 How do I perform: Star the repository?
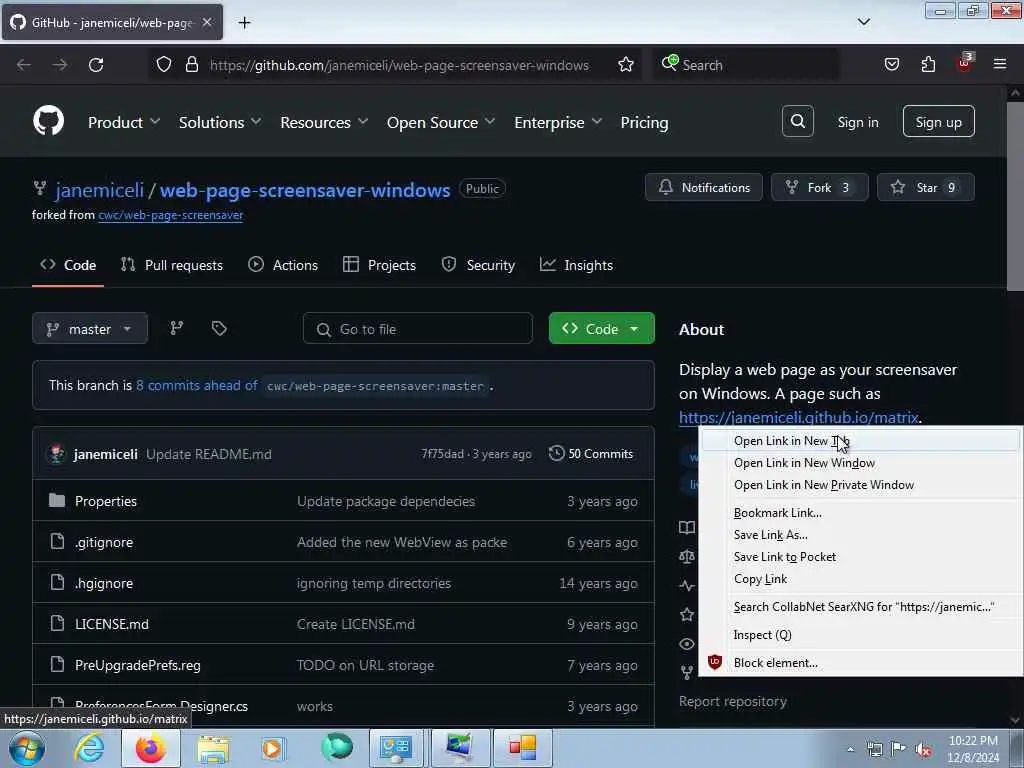(925, 187)
